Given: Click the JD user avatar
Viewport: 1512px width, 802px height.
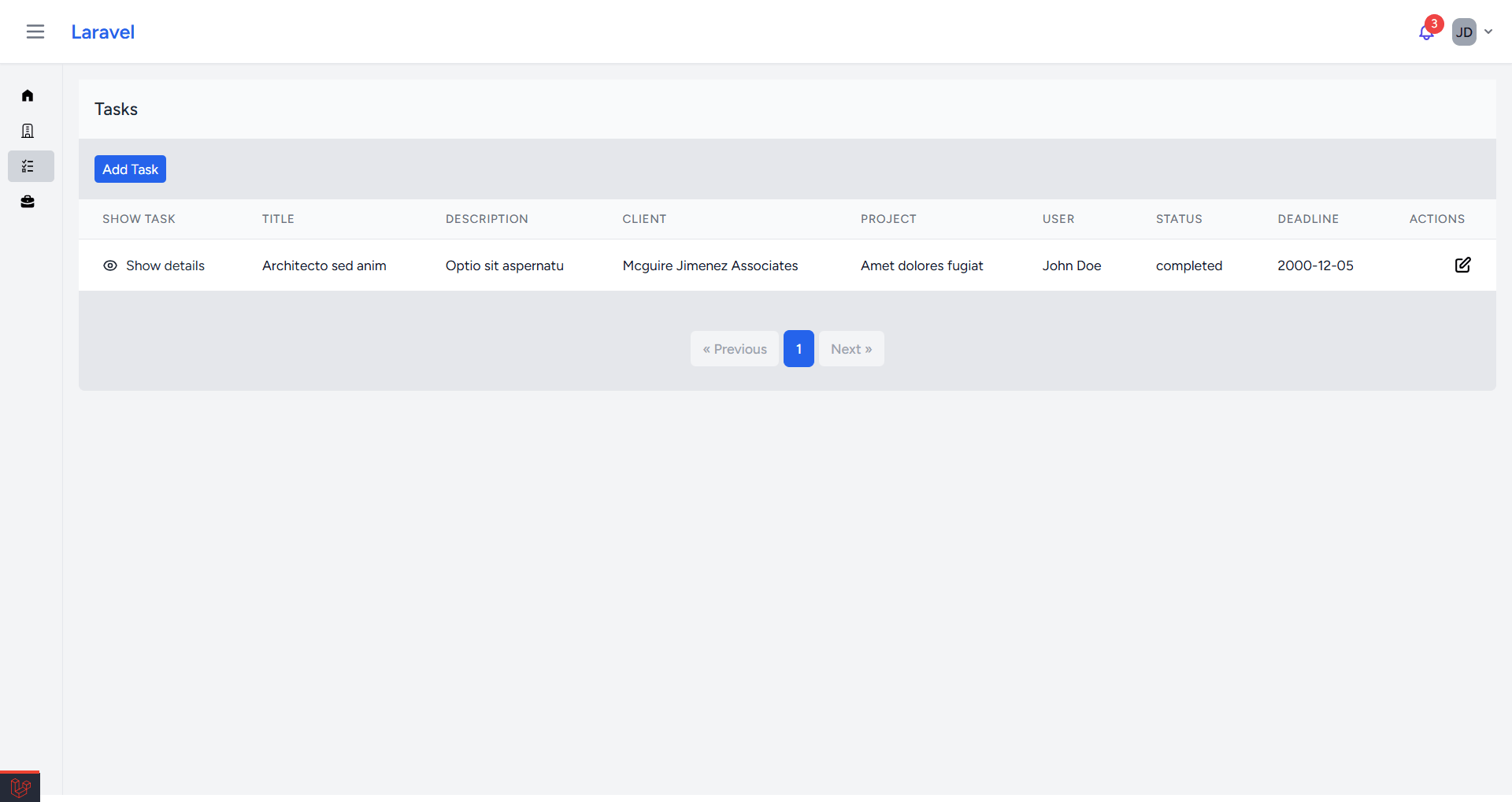Looking at the screenshot, I should point(1464,32).
